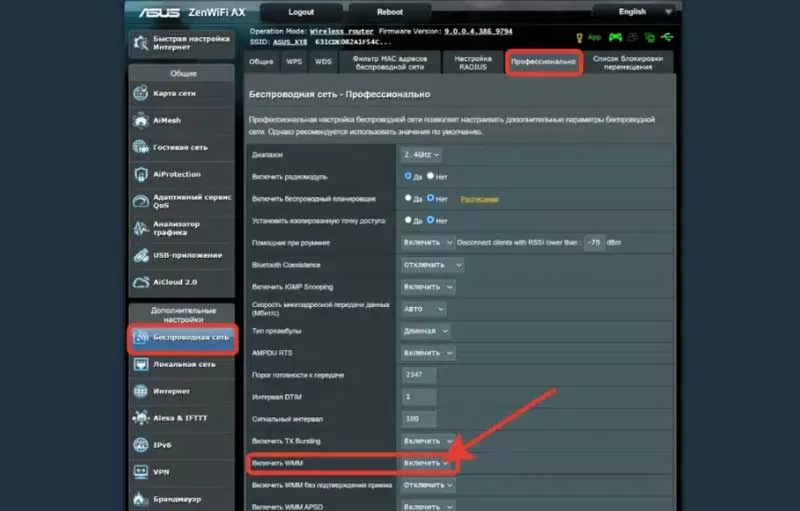Open the IPv6 icon
Screen dimensions: 800x511
click(x=141, y=445)
